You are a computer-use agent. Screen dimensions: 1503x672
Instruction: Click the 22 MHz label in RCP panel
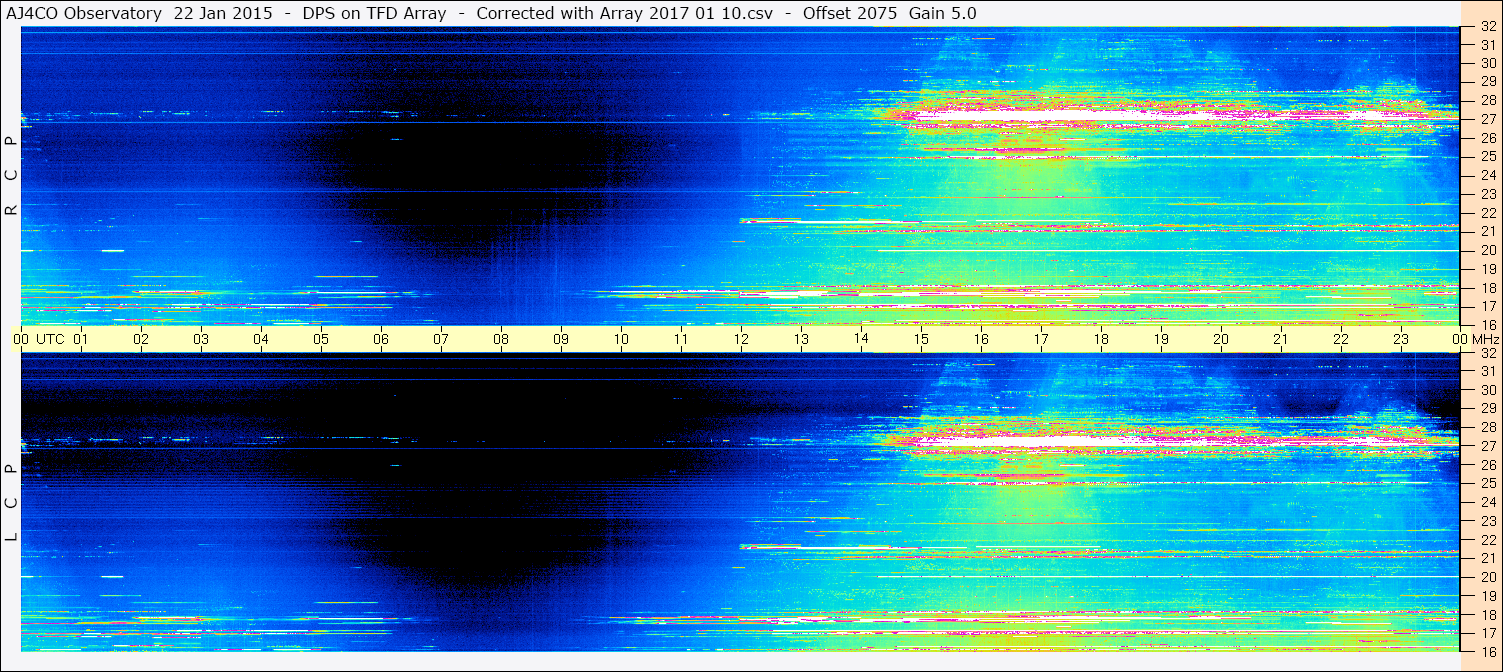[1488, 213]
